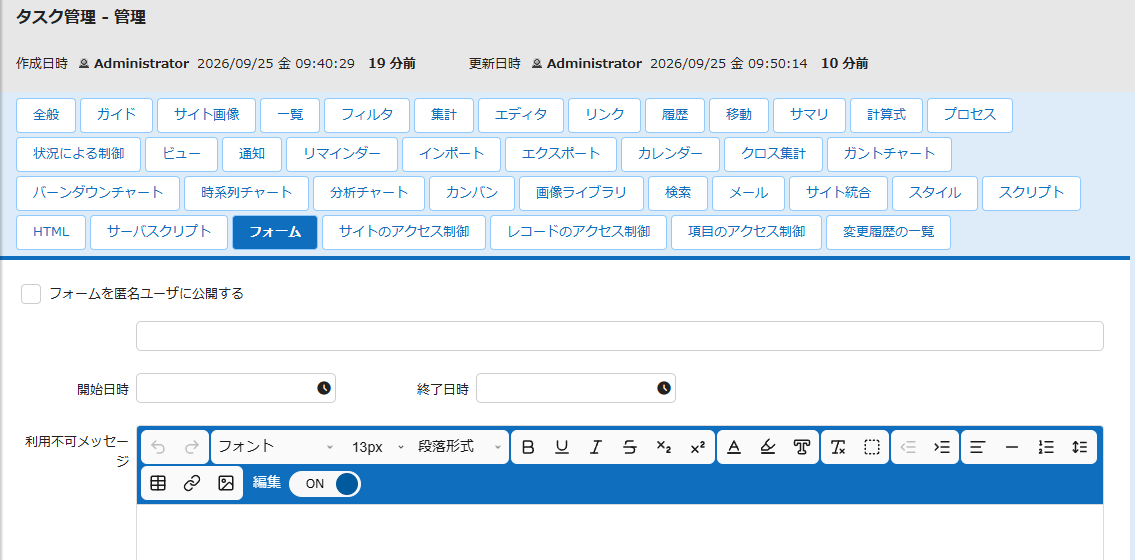
Task: Select the 計算式 tab
Action: point(887,115)
